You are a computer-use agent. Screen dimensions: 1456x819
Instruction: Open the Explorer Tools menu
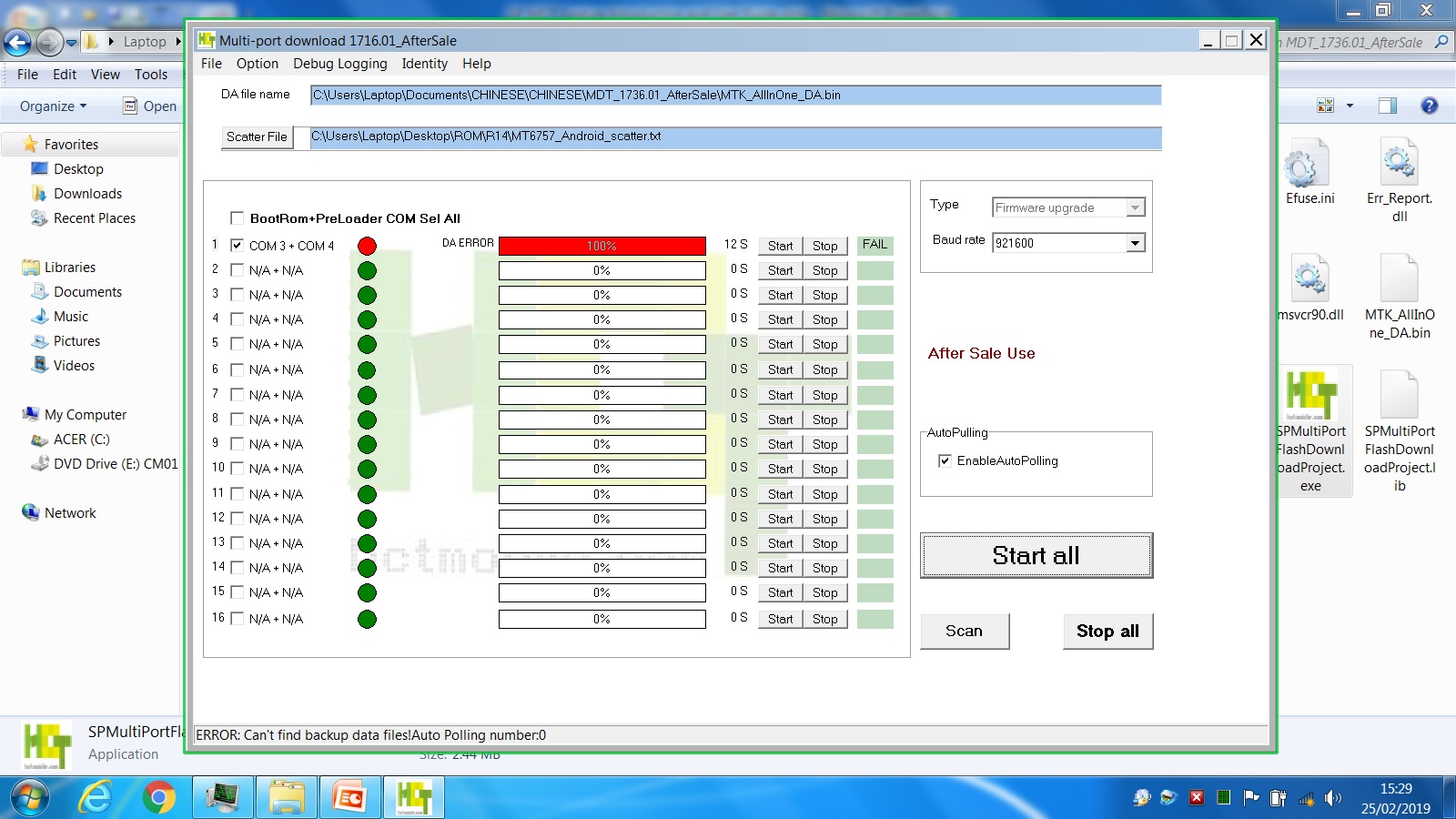pyautogui.click(x=151, y=75)
